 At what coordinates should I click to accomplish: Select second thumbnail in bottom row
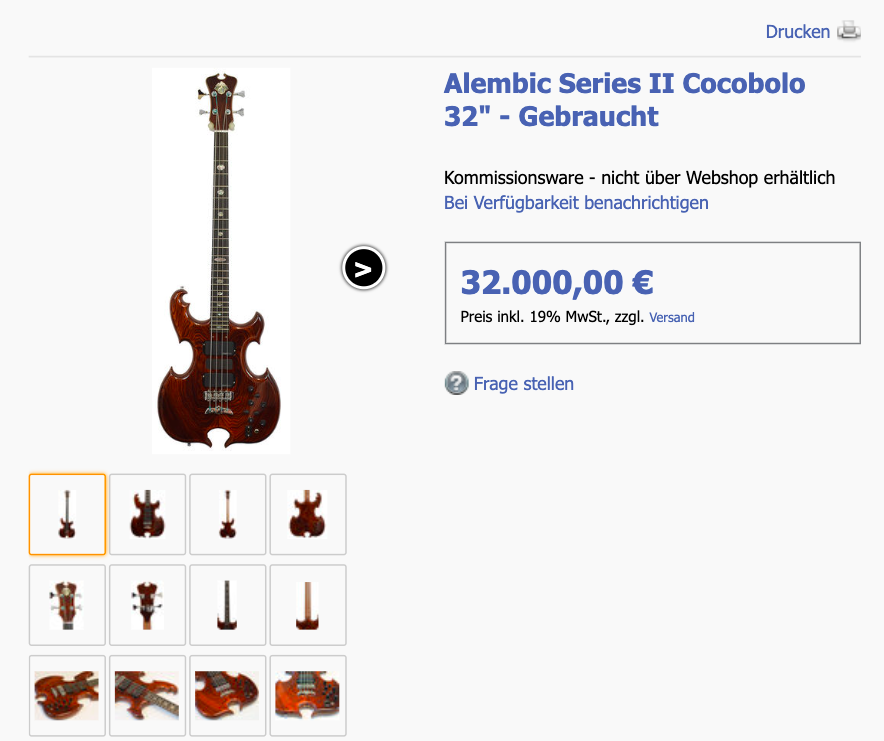click(x=147, y=696)
